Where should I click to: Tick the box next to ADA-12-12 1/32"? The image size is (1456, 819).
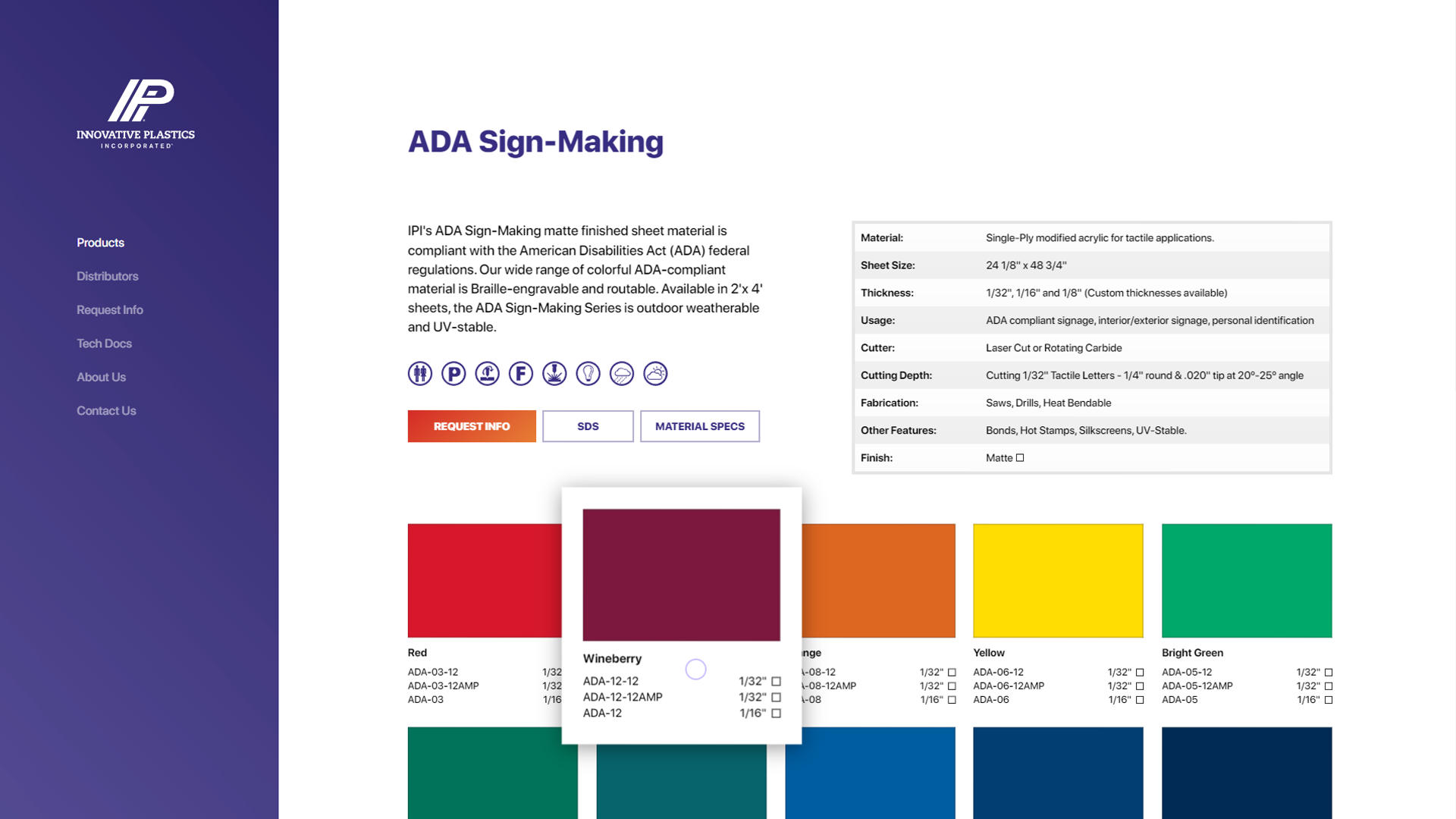[776, 681]
